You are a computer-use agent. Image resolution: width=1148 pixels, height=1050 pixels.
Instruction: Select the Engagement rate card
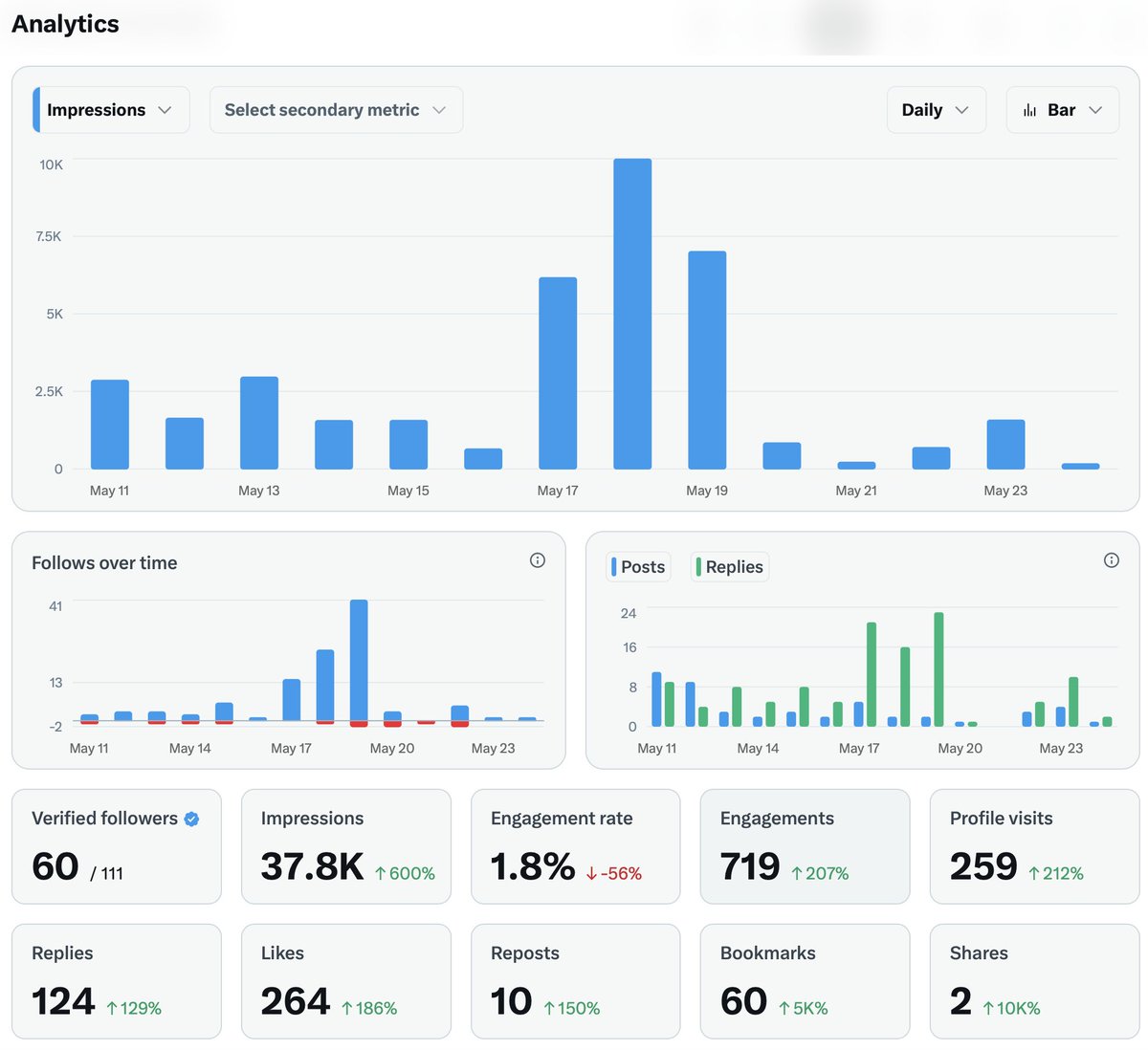[576, 846]
